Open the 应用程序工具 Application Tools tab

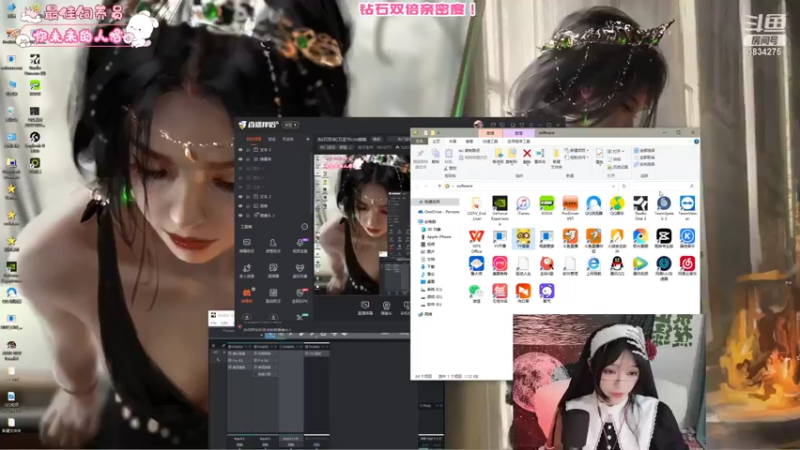518,141
